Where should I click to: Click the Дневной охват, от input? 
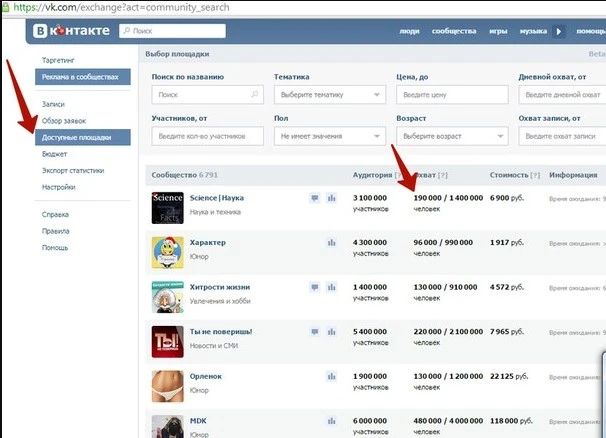[562, 95]
